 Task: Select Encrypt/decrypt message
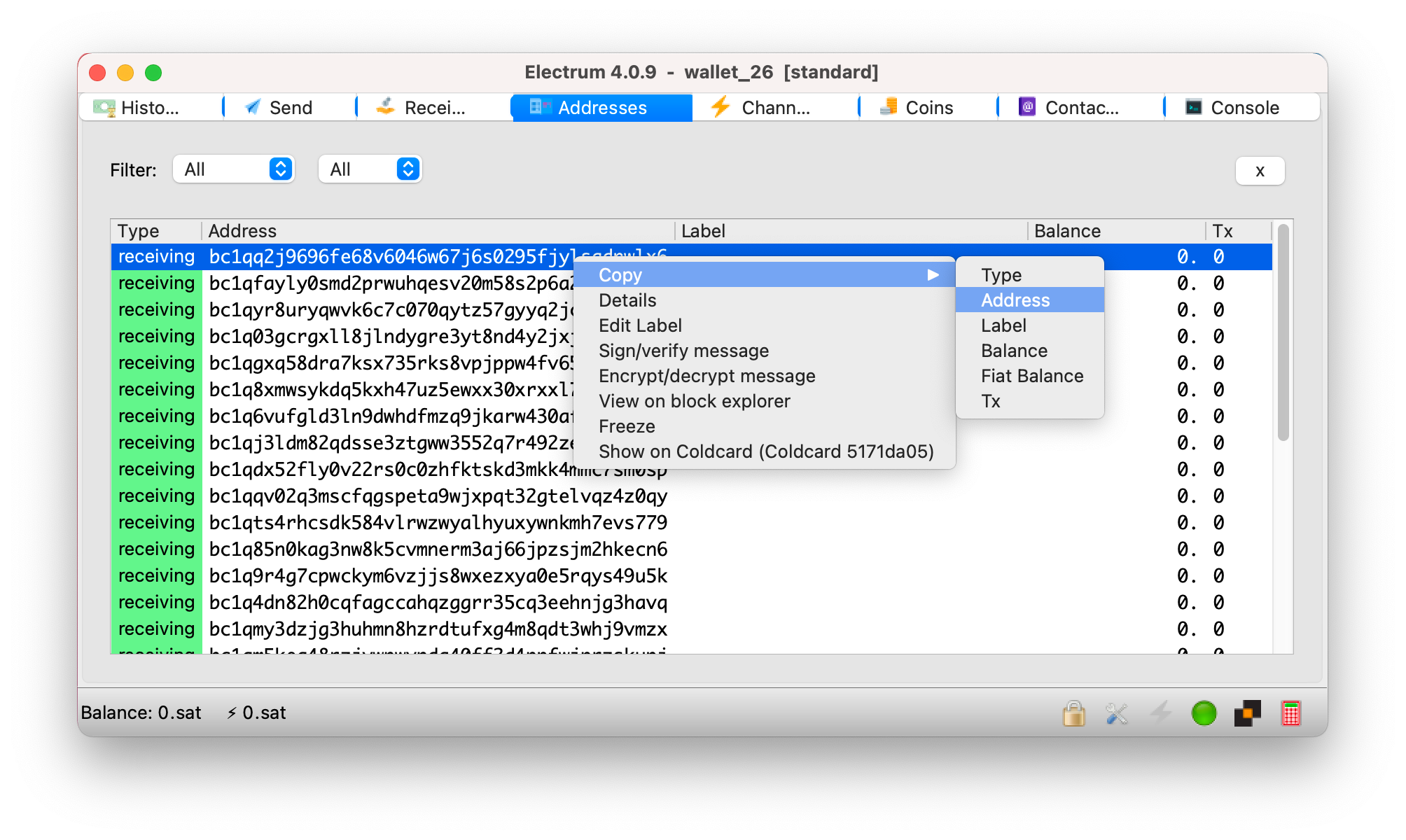click(x=764, y=376)
